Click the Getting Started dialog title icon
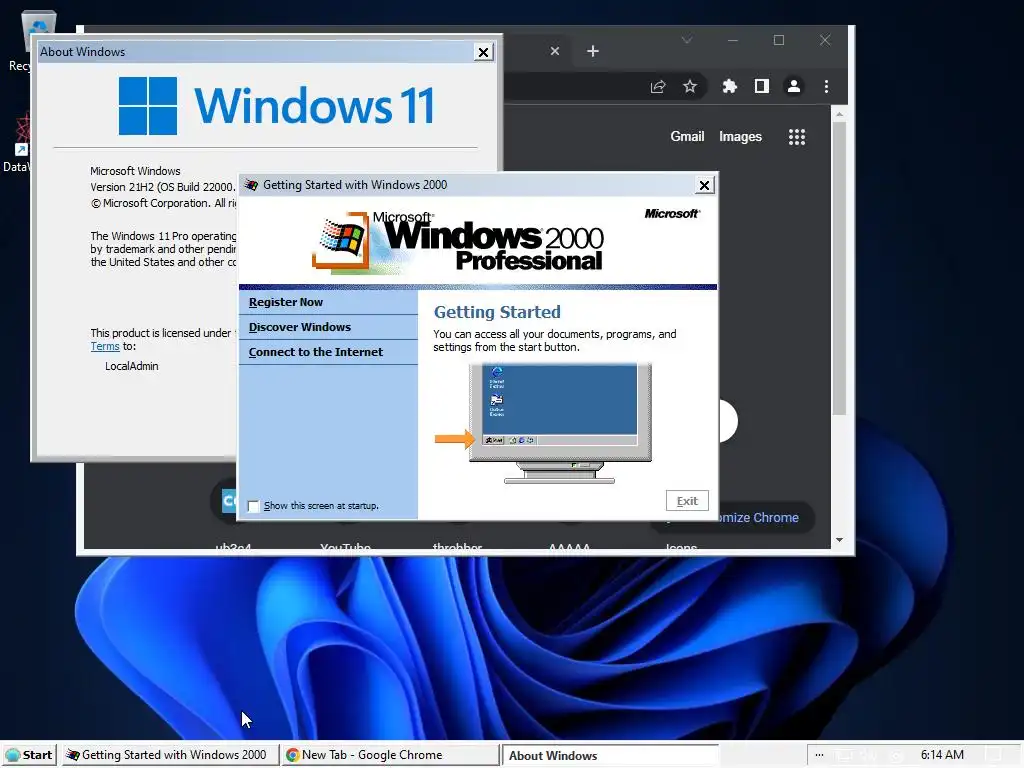This screenshot has width=1024, height=768. (251, 185)
